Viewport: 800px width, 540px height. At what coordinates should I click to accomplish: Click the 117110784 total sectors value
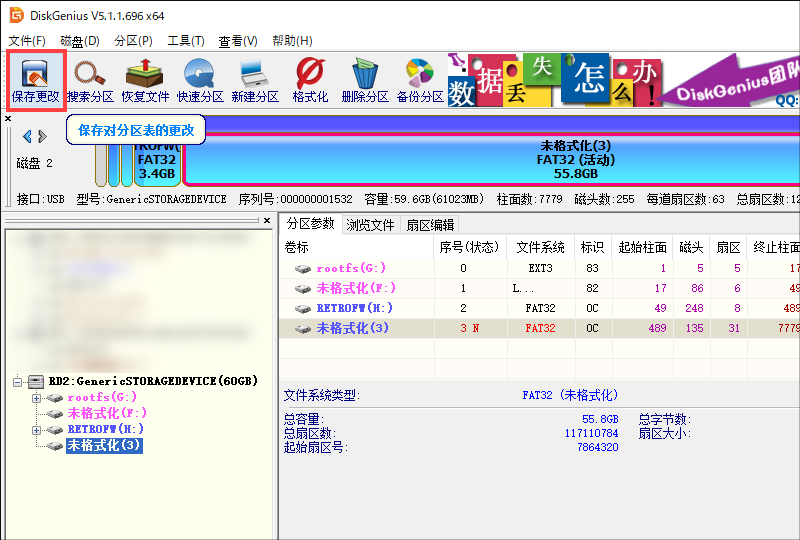pyautogui.click(x=591, y=433)
